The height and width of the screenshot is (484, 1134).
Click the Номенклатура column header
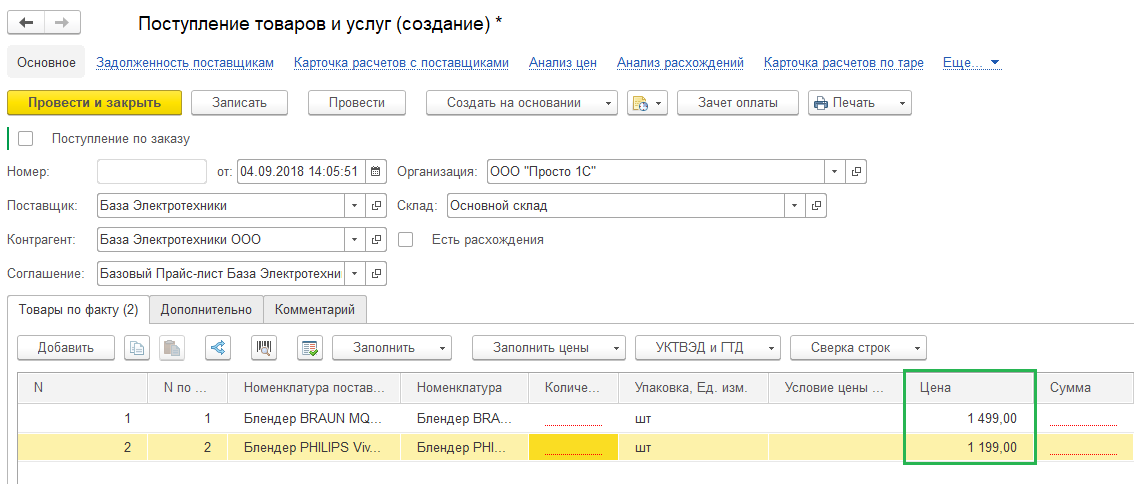[x=464, y=388]
